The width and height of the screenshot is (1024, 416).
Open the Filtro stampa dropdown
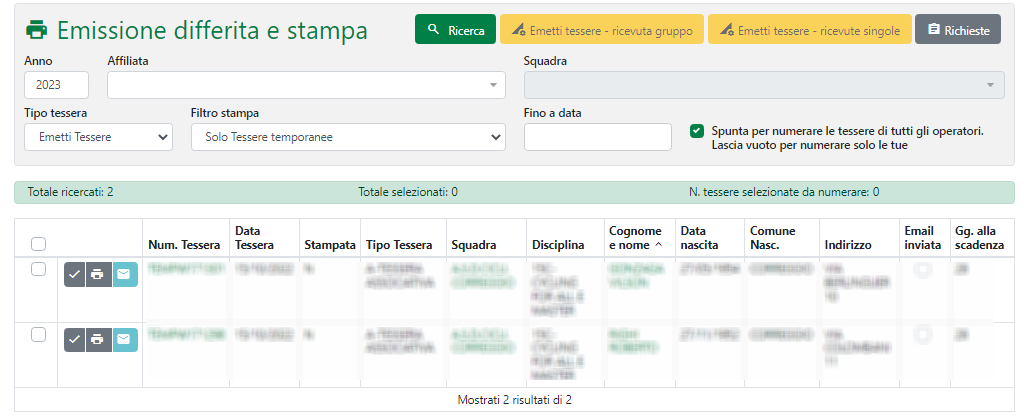click(x=348, y=137)
